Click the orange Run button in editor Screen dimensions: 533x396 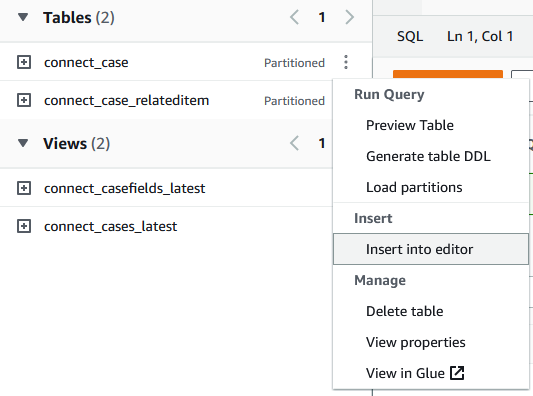pyautogui.click(x=448, y=74)
